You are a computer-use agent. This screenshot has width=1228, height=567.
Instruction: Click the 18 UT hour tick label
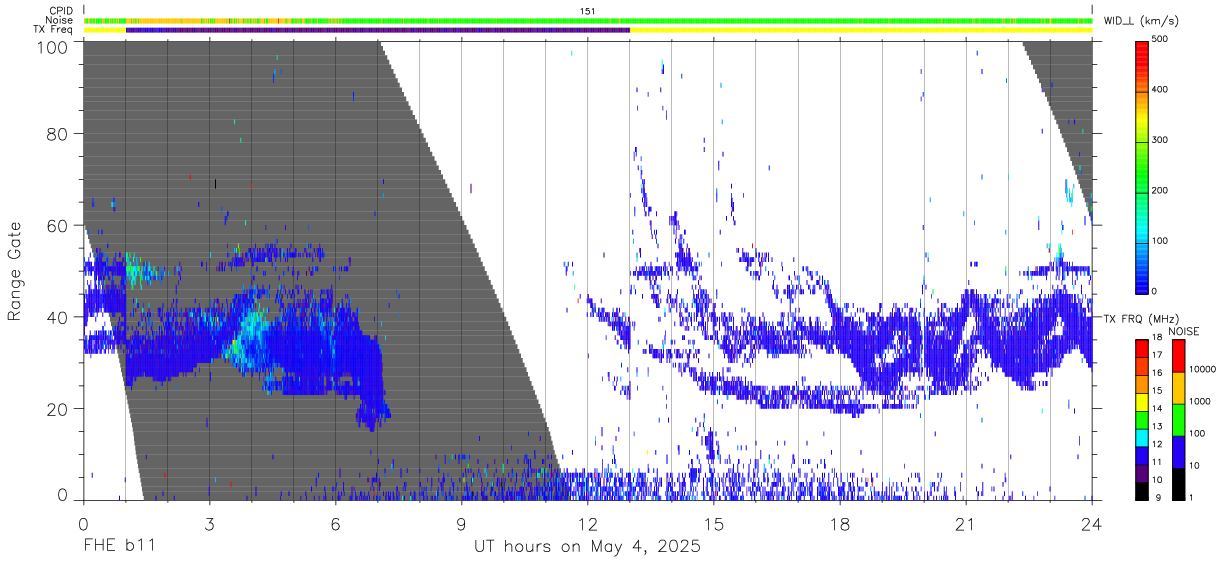click(840, 524)
